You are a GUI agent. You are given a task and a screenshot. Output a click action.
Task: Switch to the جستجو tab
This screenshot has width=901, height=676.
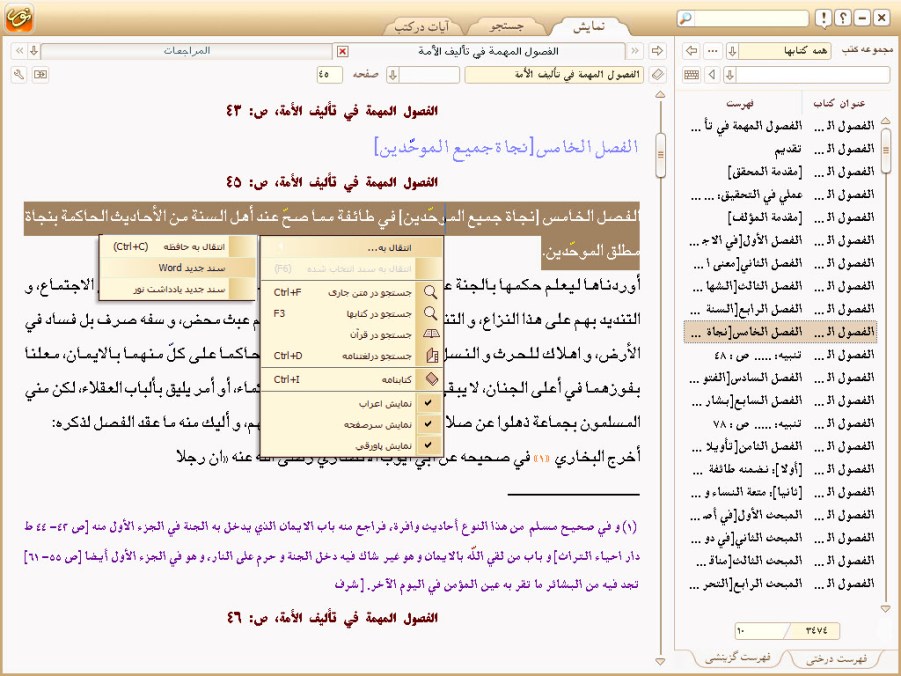tap(506, 27)
